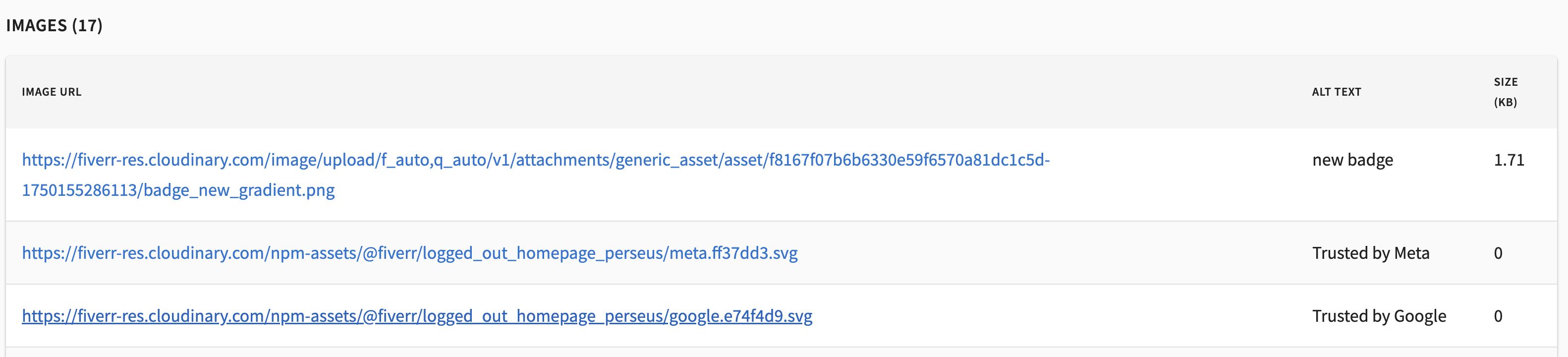The width and height of the screenshot is (1568, 357).
Task: Select the "new badge" alt text cell
Action: point(1352,160)
